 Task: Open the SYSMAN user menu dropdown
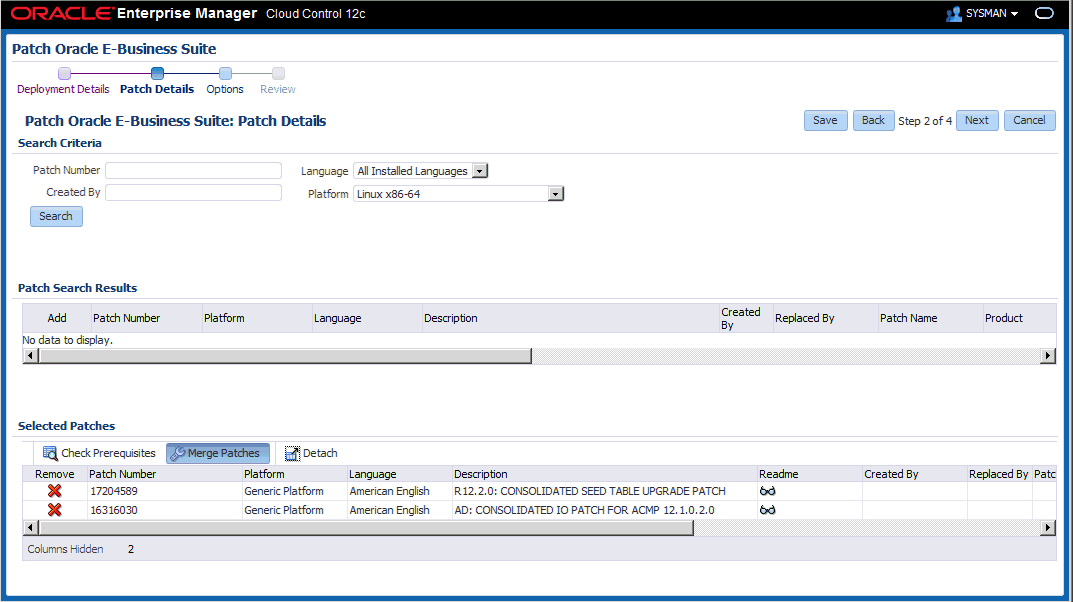(1014, 14)
